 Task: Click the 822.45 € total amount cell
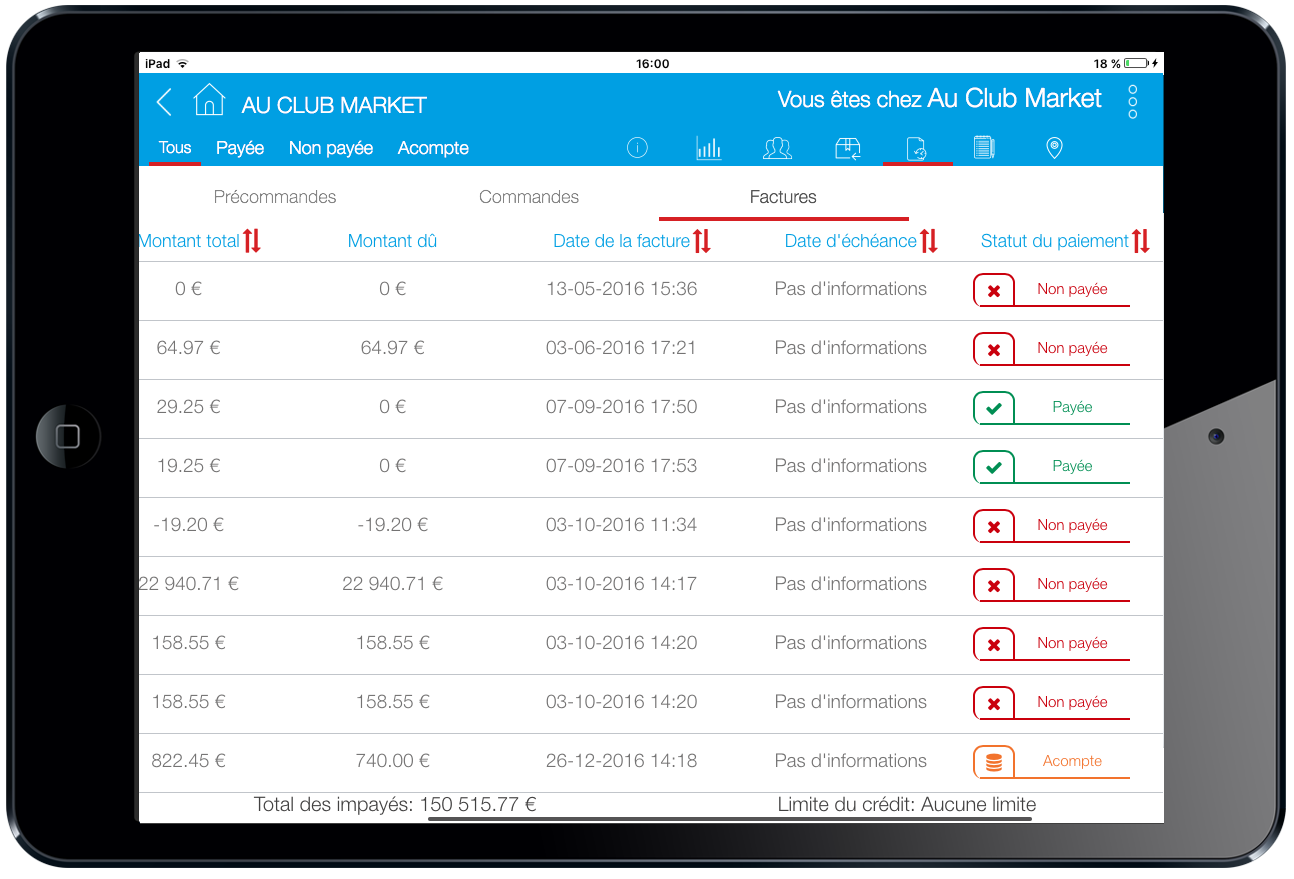pos(188,761)
